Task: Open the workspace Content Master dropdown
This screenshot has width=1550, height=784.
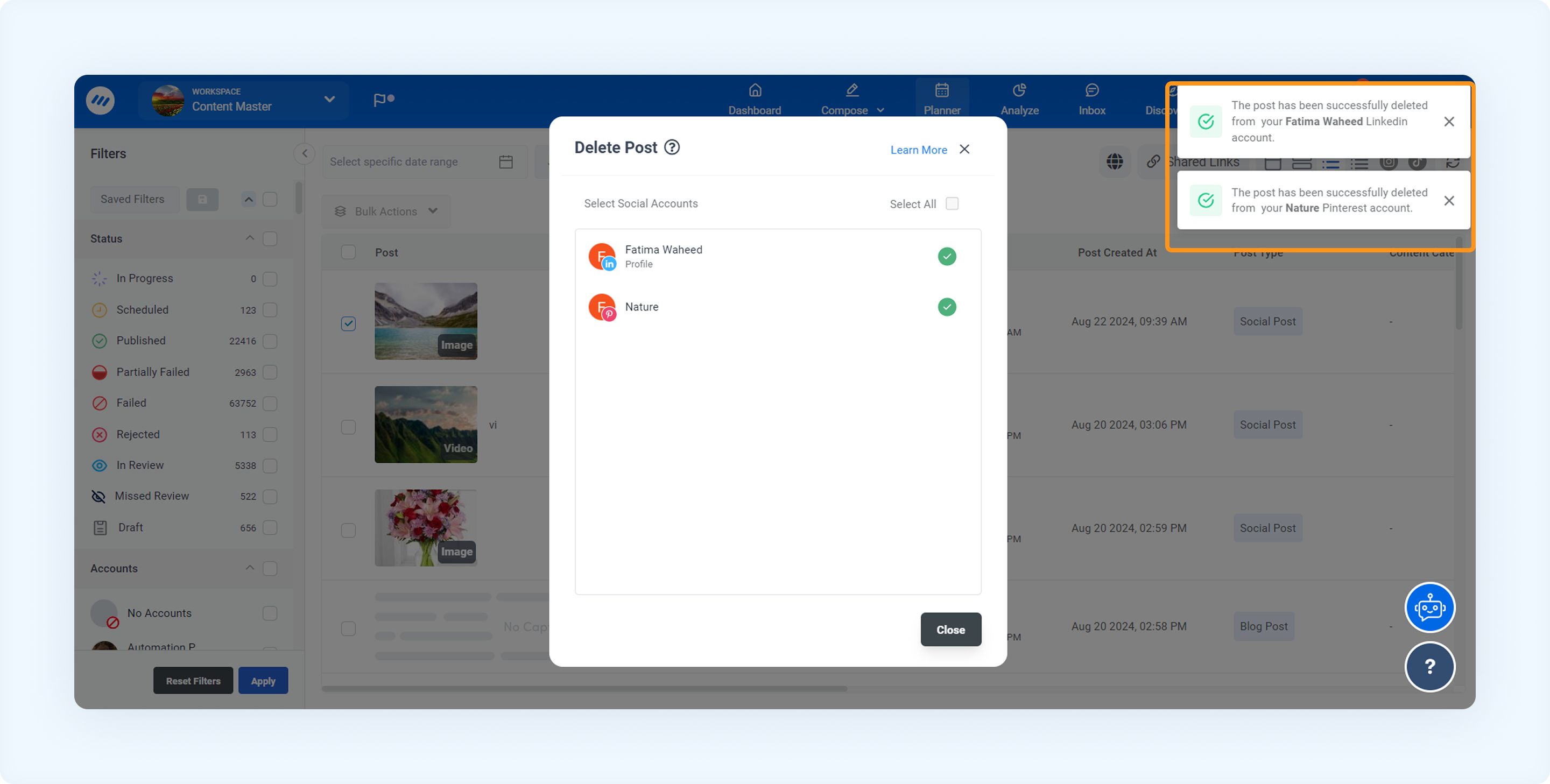Action: click(x=244, y=100)
